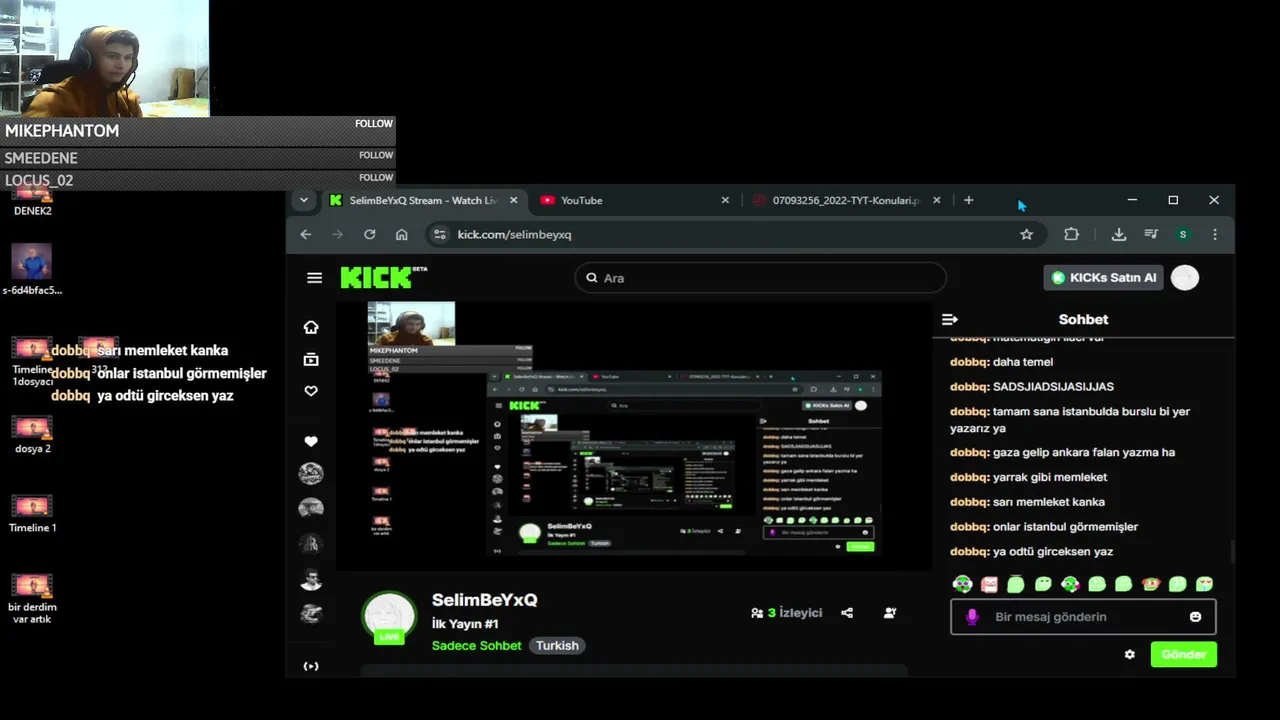Click FOLLOW next to LOCUS_02

pyautogui.click(x=376, y=178)
